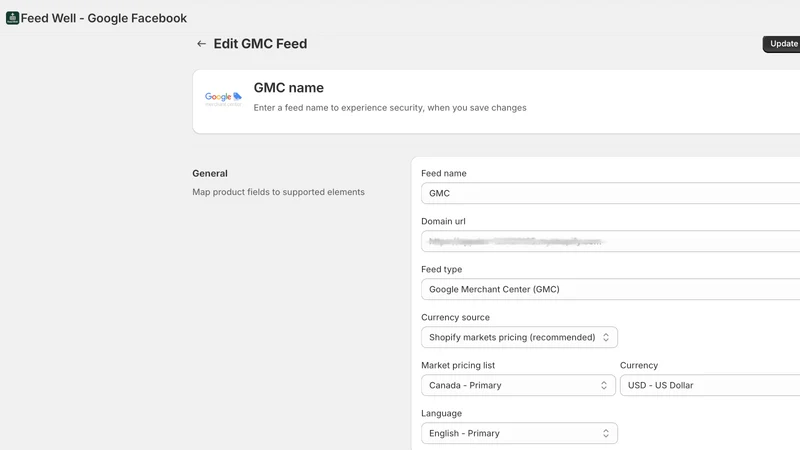
Task: Click the Update button
Action: pos(782,44)
